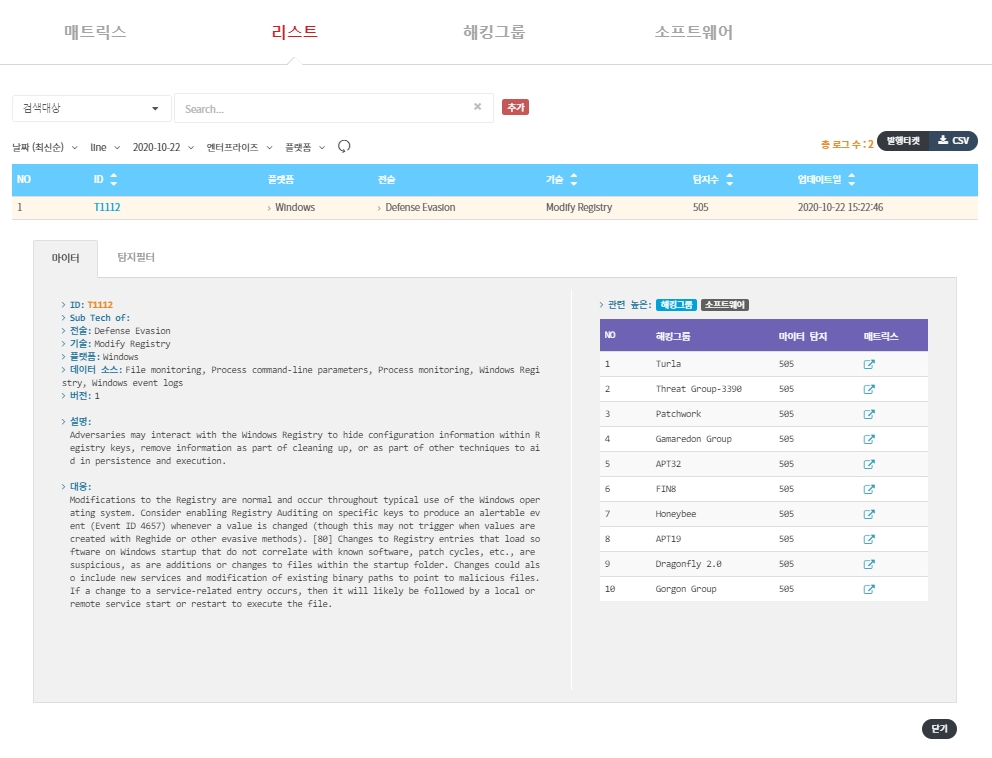Viewport: 992px width, 758px height.
Task: Sort by ID using the sort arrows
Action: click(113, 180)
